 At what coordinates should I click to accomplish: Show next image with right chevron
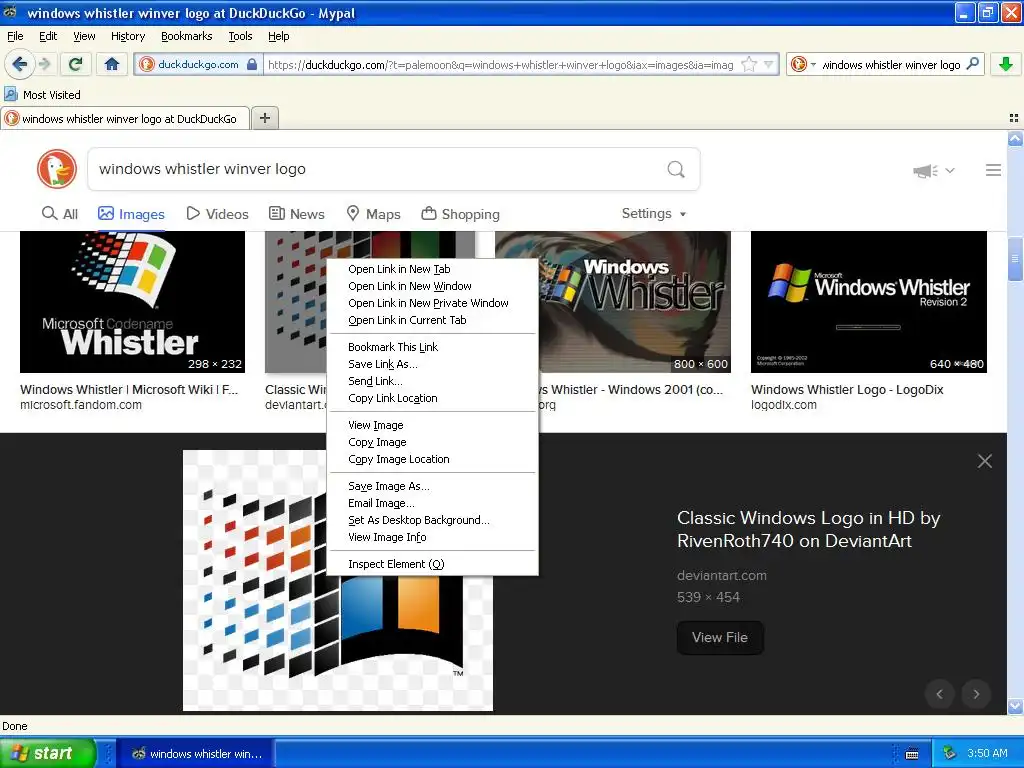coord(976,694)
